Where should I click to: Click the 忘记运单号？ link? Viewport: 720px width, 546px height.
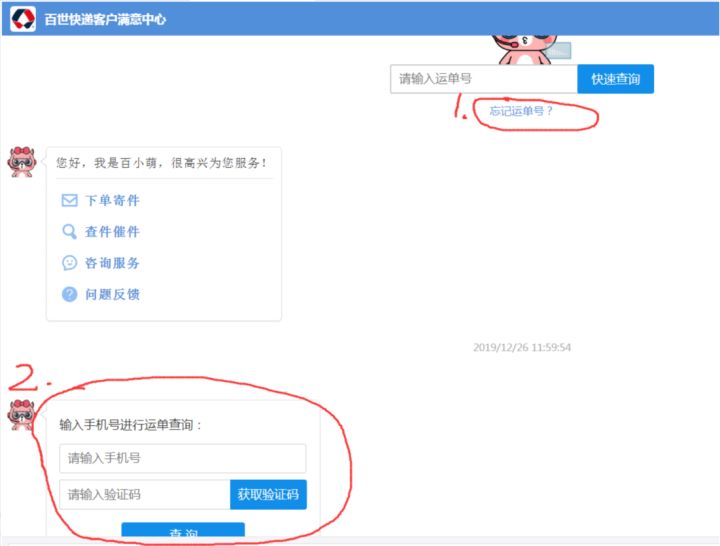[x=521, y=111]
